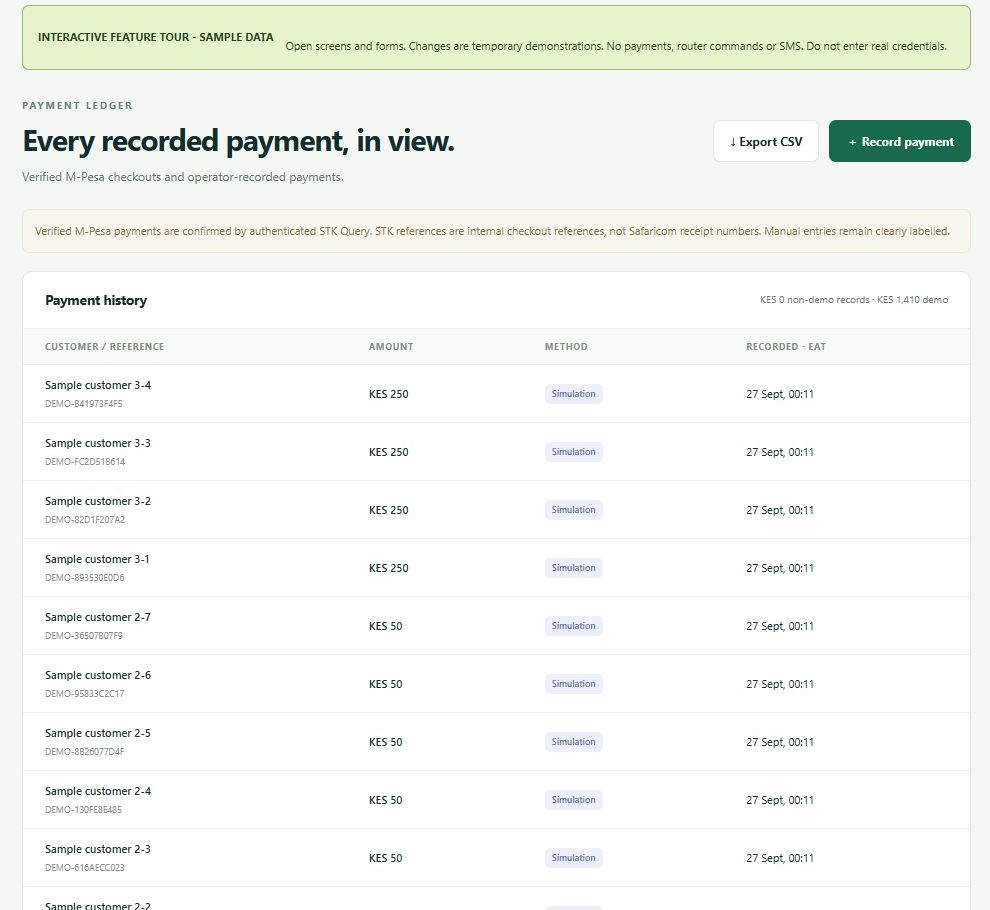The height and width of the screenshot is (910, 990).
Task: Click the Simulation badge for customer 2-6
Action: (573, 685)
